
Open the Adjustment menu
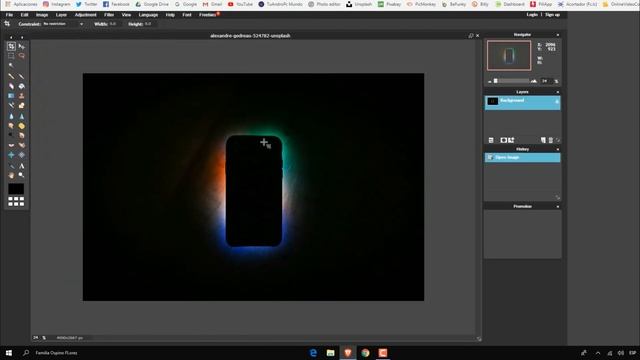point(86,15)
